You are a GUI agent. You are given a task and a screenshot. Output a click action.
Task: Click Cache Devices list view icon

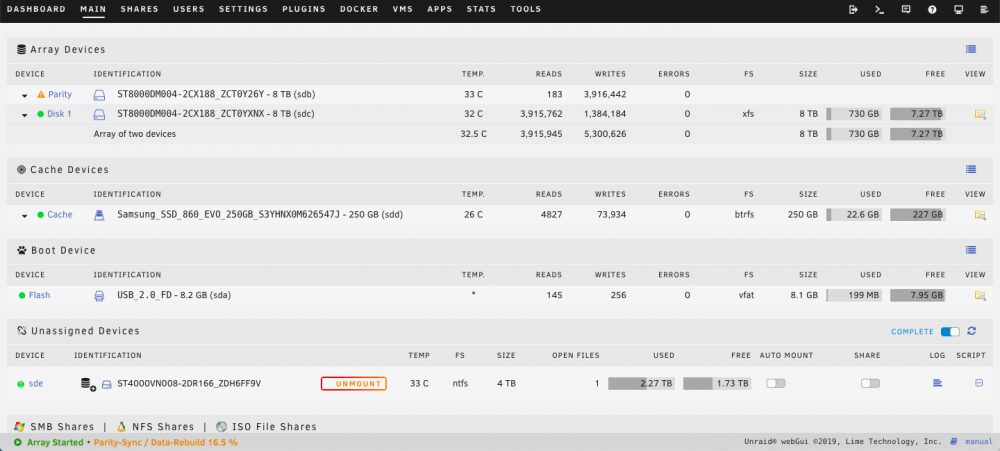click(x=971, y=170)
